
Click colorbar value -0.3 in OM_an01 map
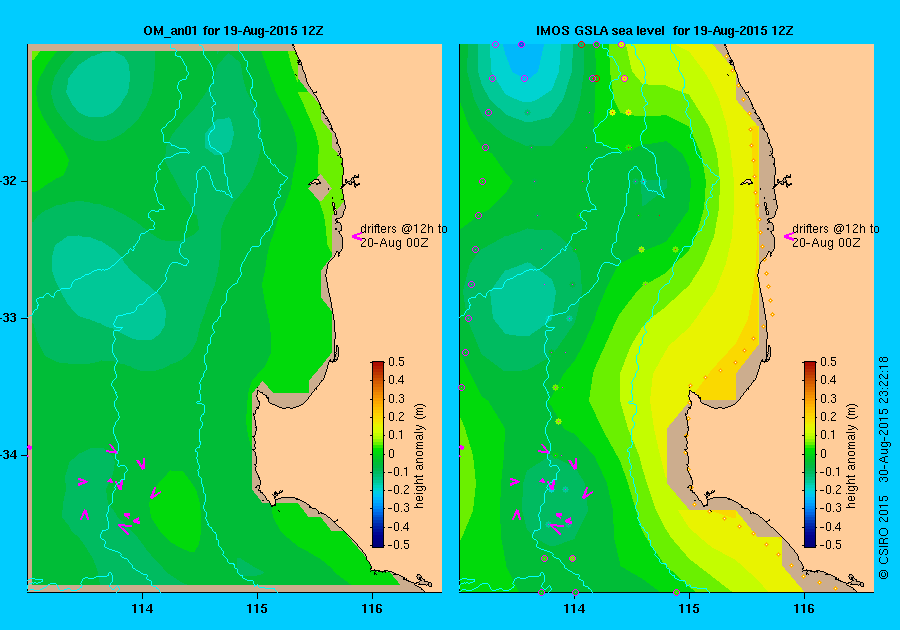point(399,508)
